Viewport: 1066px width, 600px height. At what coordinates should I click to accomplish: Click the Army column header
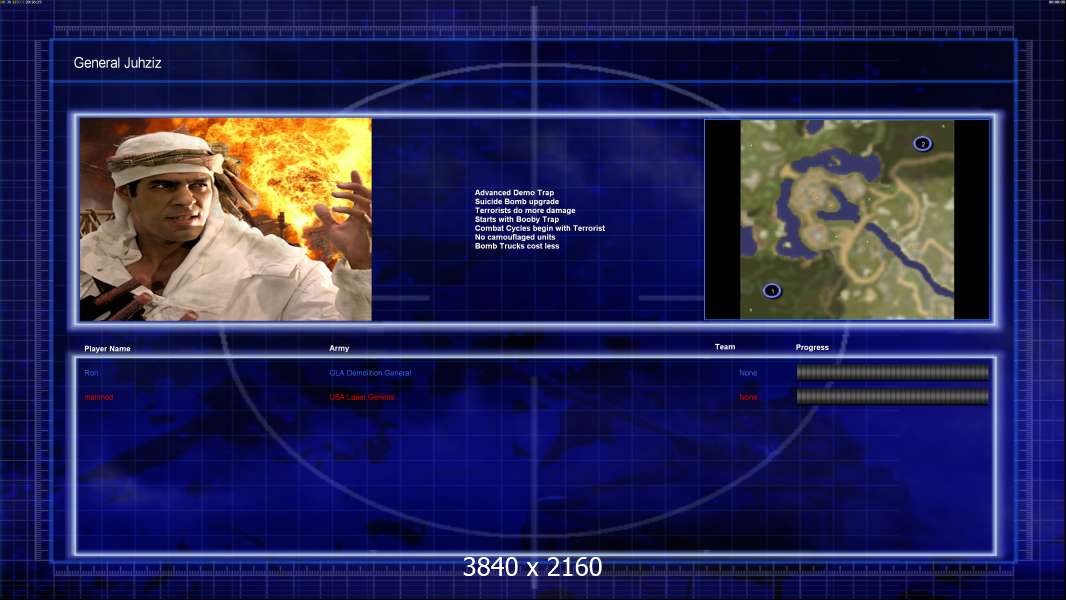click(x=339, y=348)
